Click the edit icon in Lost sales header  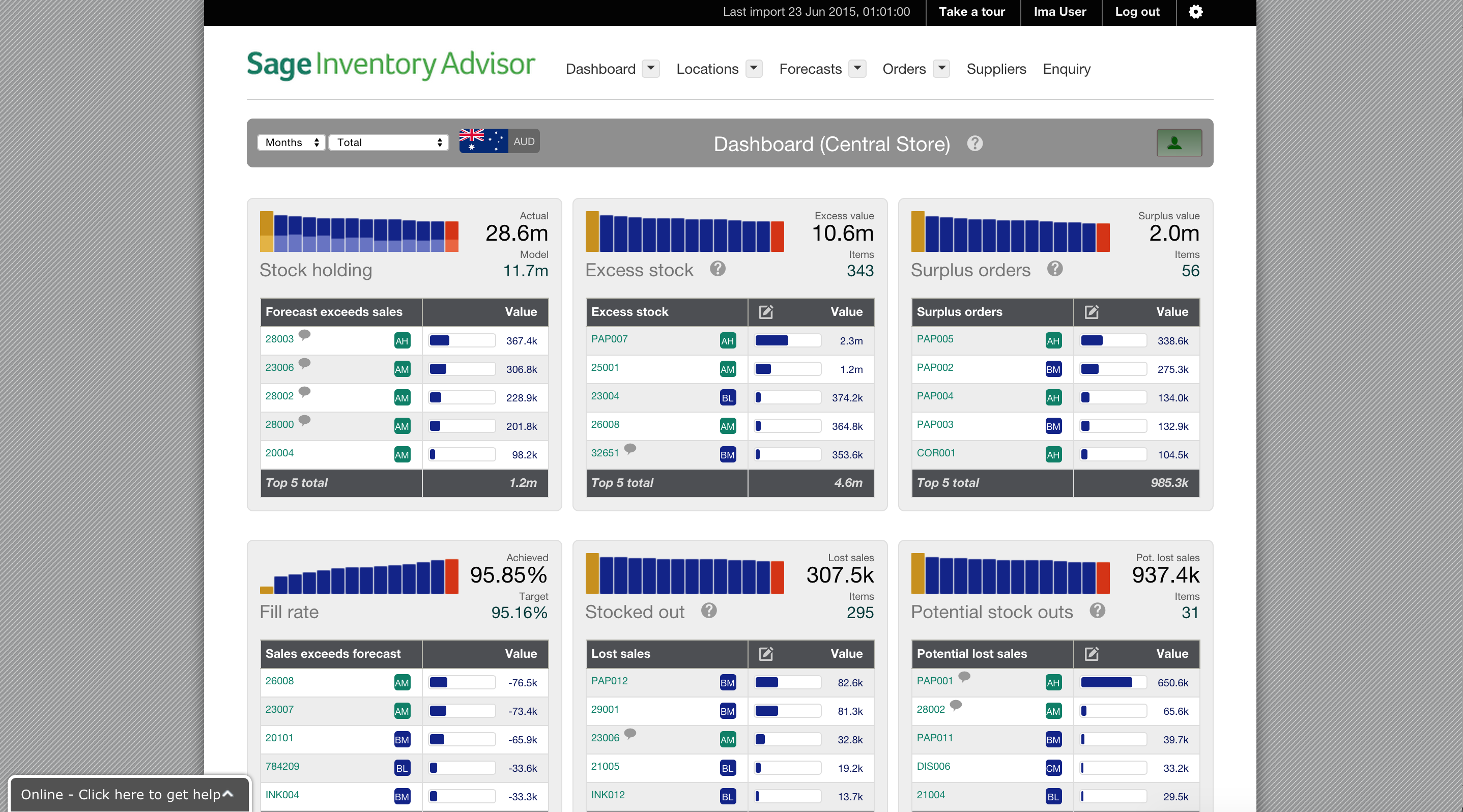(x=765, y=654)
